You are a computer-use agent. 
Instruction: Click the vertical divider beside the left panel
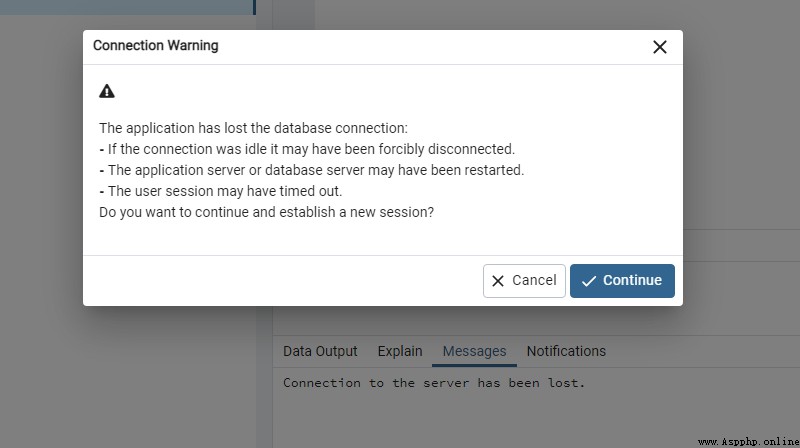(x=264, y=225)
